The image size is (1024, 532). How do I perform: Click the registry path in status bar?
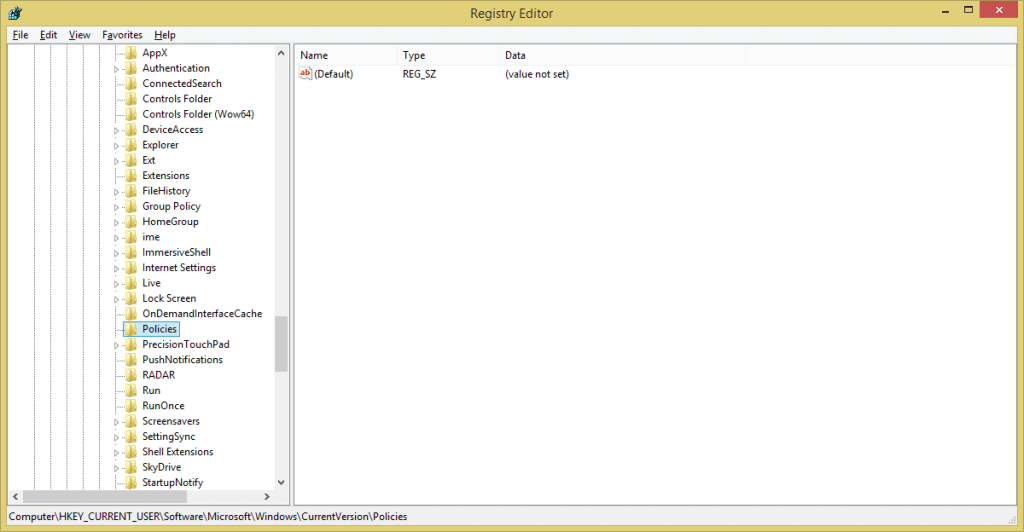tap(208, 516)
